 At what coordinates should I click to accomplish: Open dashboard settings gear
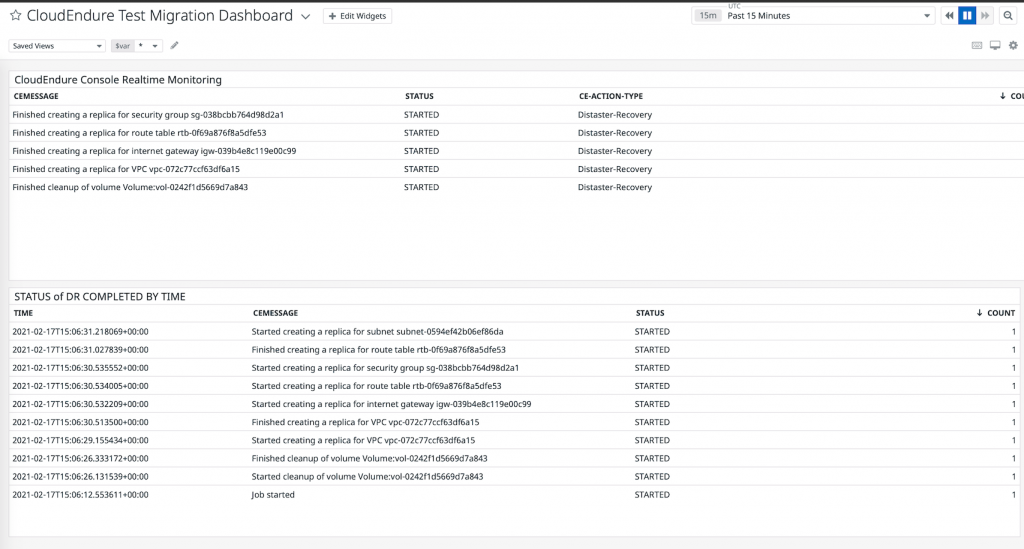pos(1013,46)
